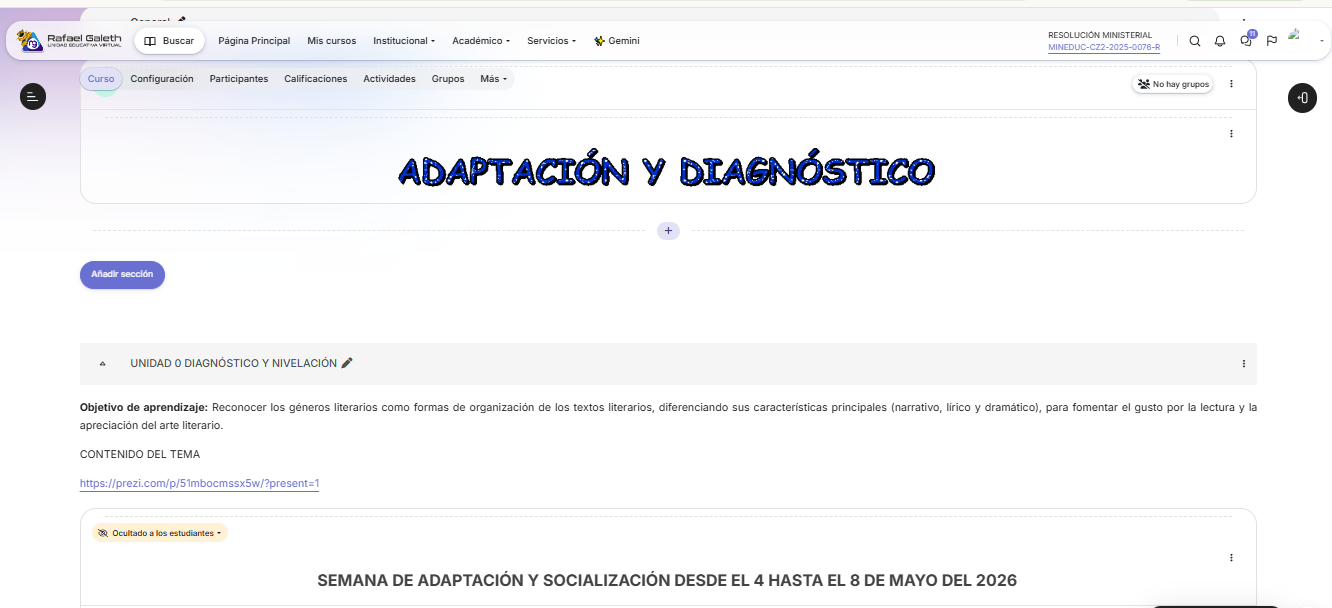1332x608 pixels.
Task: Toggle 'Ocultado a los estudiantes' visibility badge
Action: (x=160, y=533)
